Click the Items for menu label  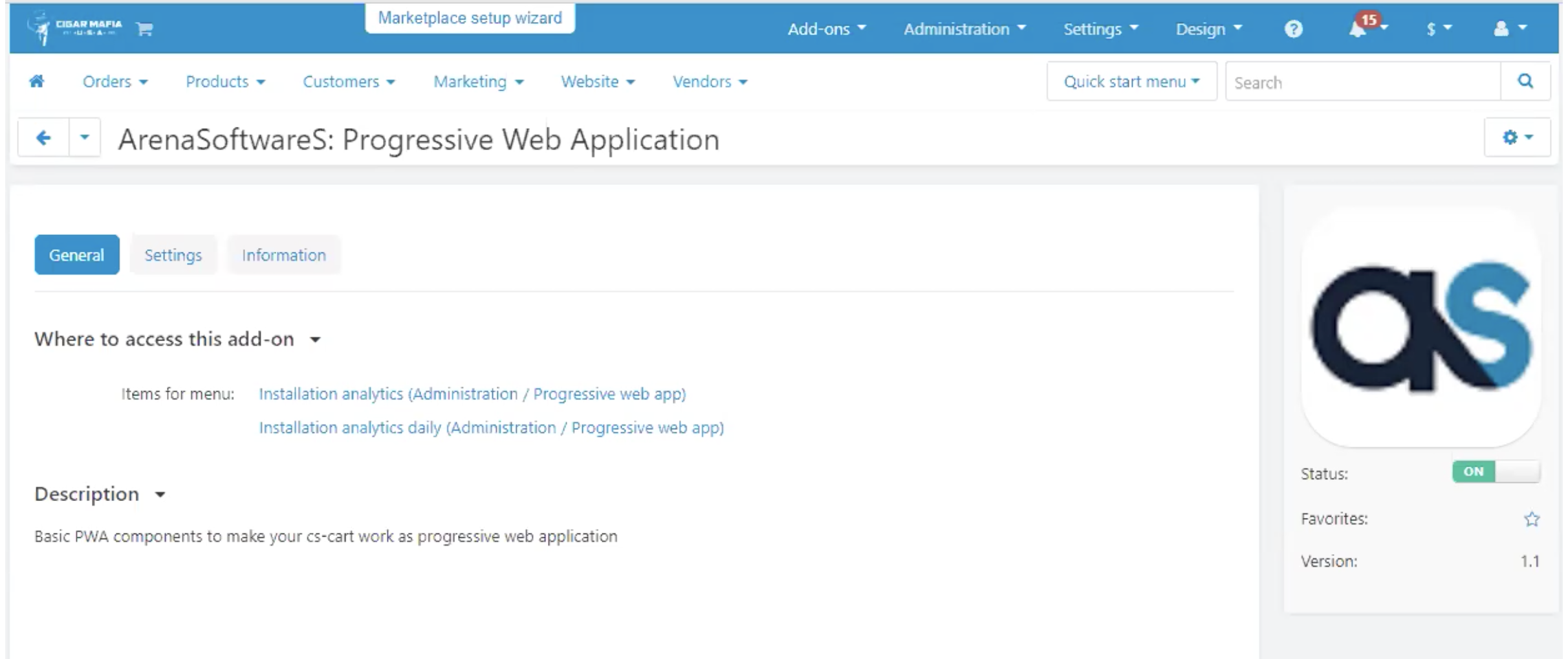178,394
